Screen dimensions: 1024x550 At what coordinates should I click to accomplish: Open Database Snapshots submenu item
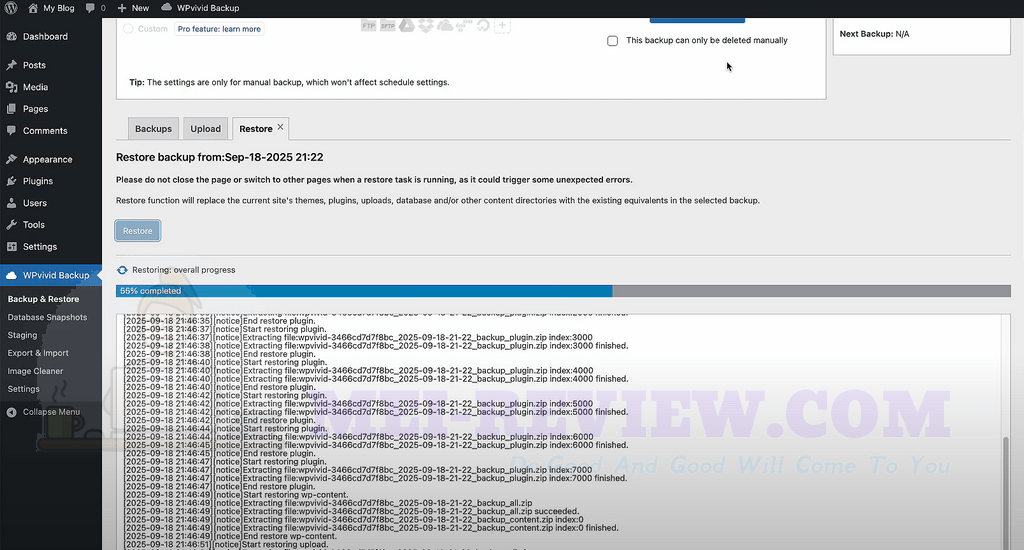(47, 317)
